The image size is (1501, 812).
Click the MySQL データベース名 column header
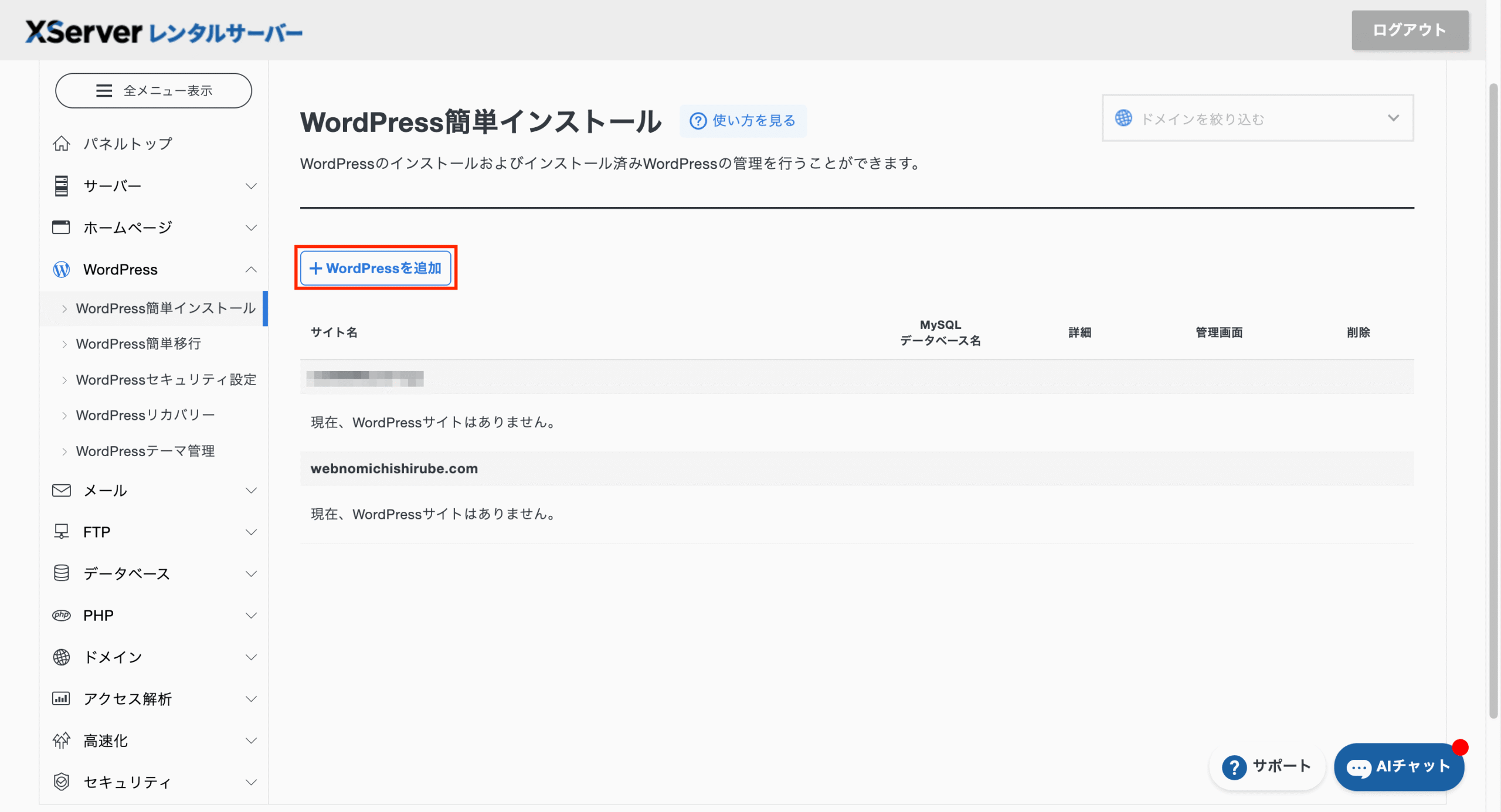click(x=940, y=332)
